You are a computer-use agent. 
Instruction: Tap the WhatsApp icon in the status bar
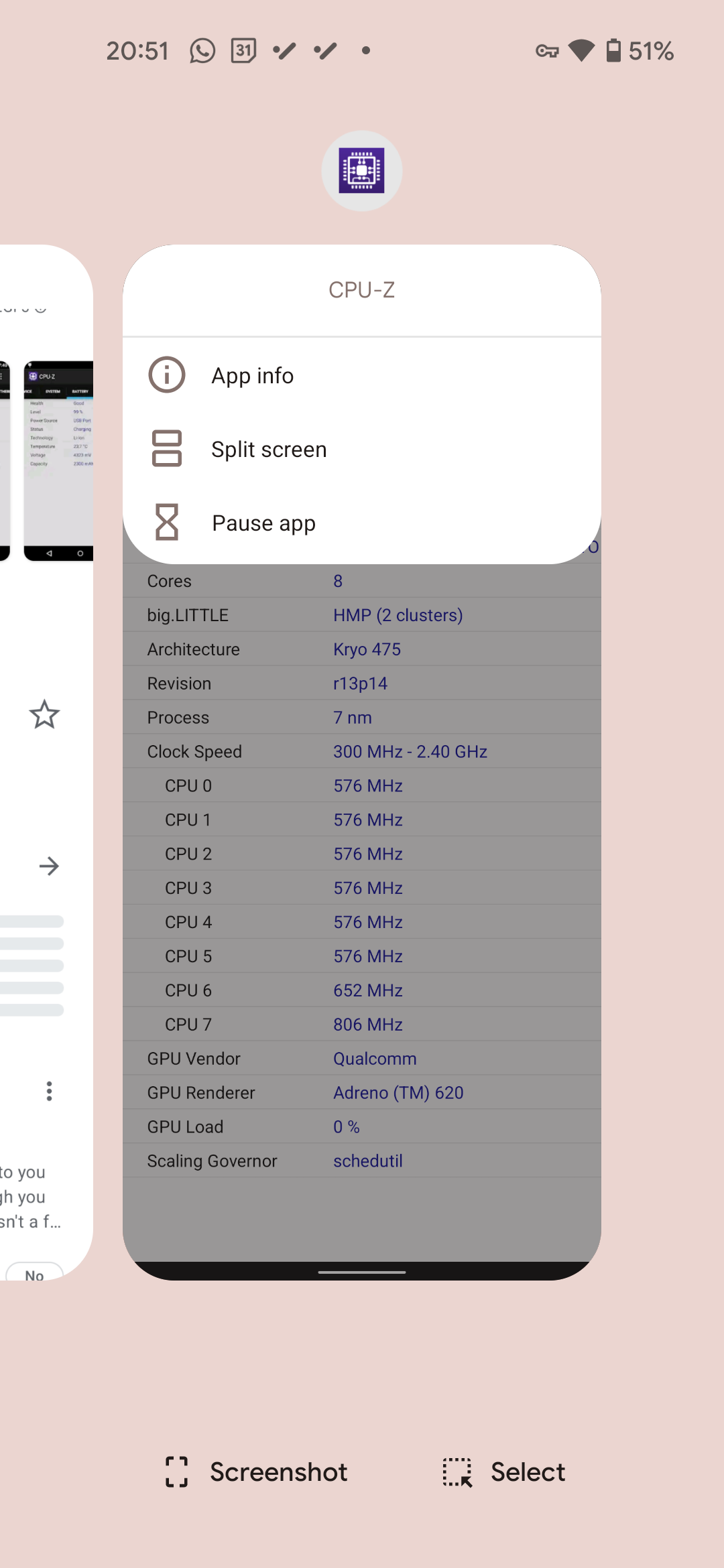(x=202, y=50)
